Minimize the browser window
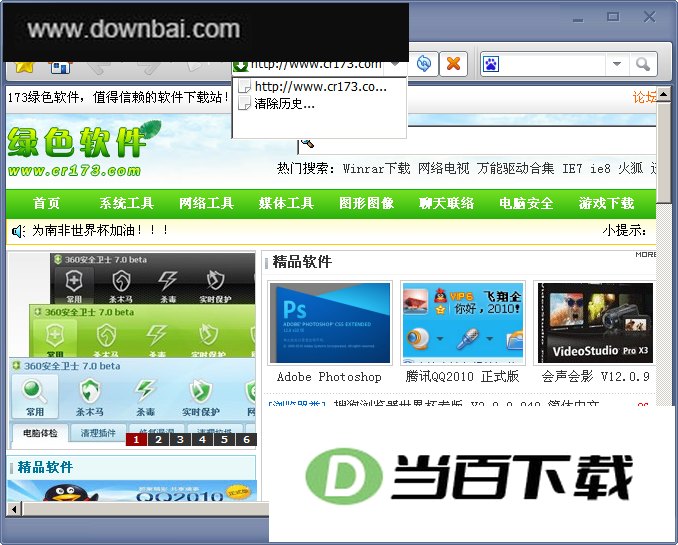Screen dimensions: 678x545 click(x=578, y=19)
